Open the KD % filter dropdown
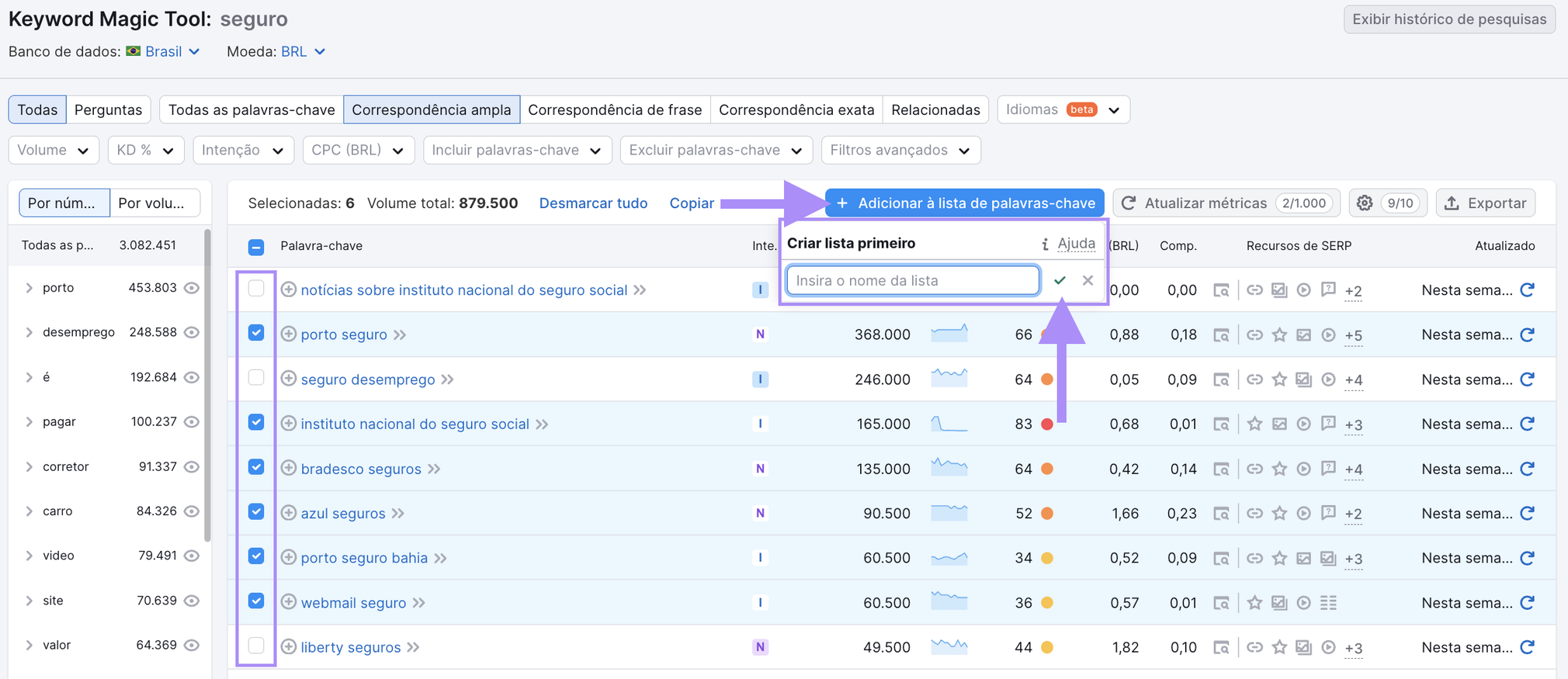The height and width of the screenshot is (679, 1568). pyautogui.click(x=145, y=150)
